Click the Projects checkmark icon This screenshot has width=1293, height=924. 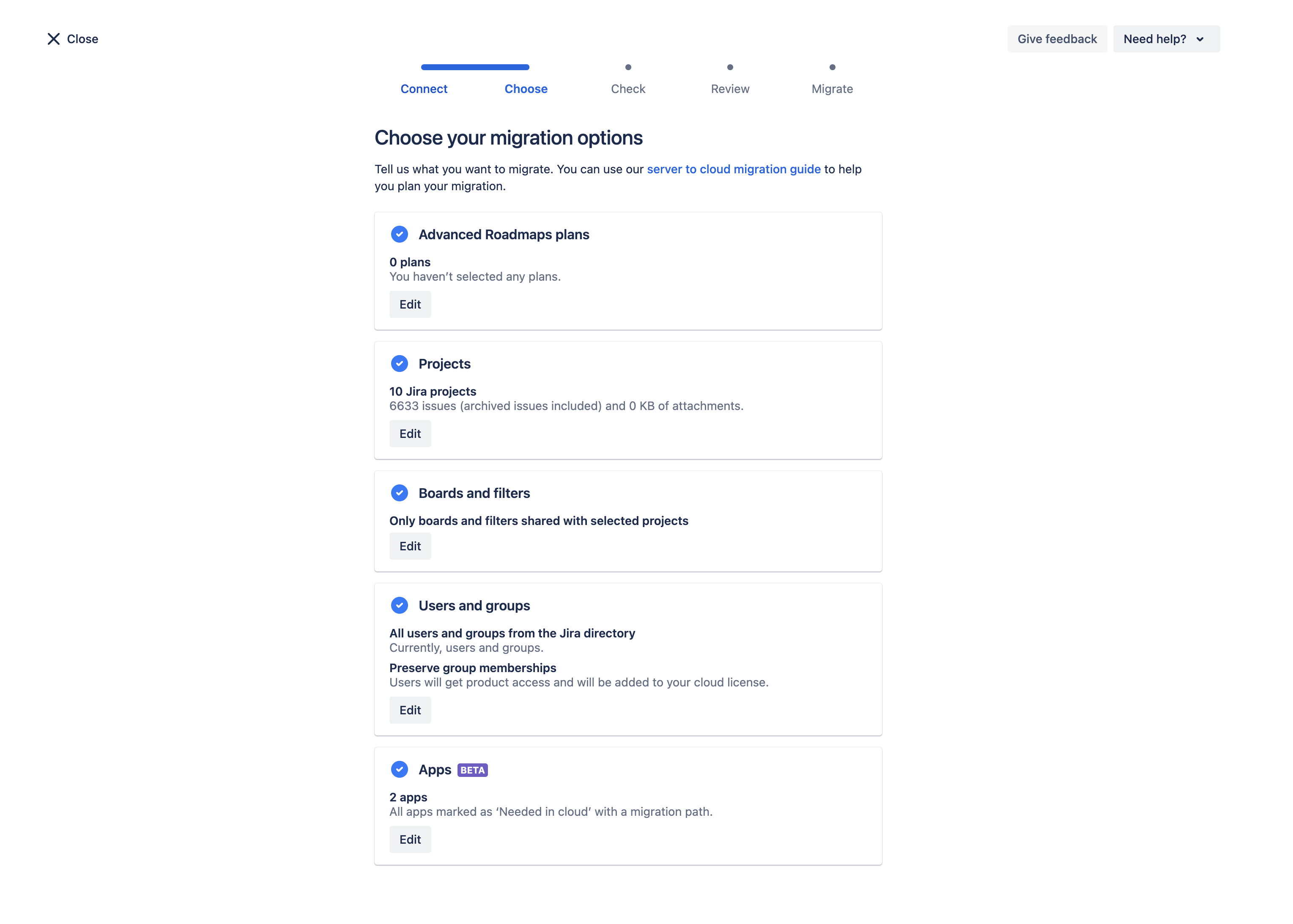pyautogui.click(x=400, y=364)
